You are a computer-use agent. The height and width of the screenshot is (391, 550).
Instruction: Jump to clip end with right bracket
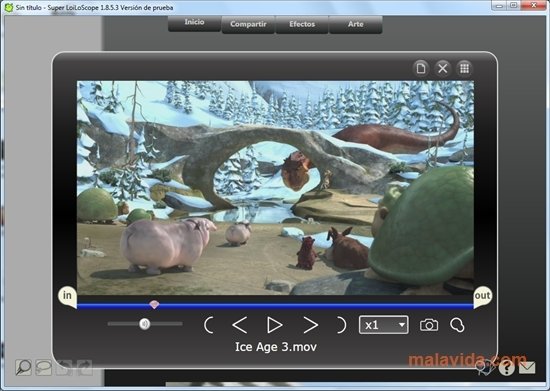pyautogui.click(x=341, y=325)
